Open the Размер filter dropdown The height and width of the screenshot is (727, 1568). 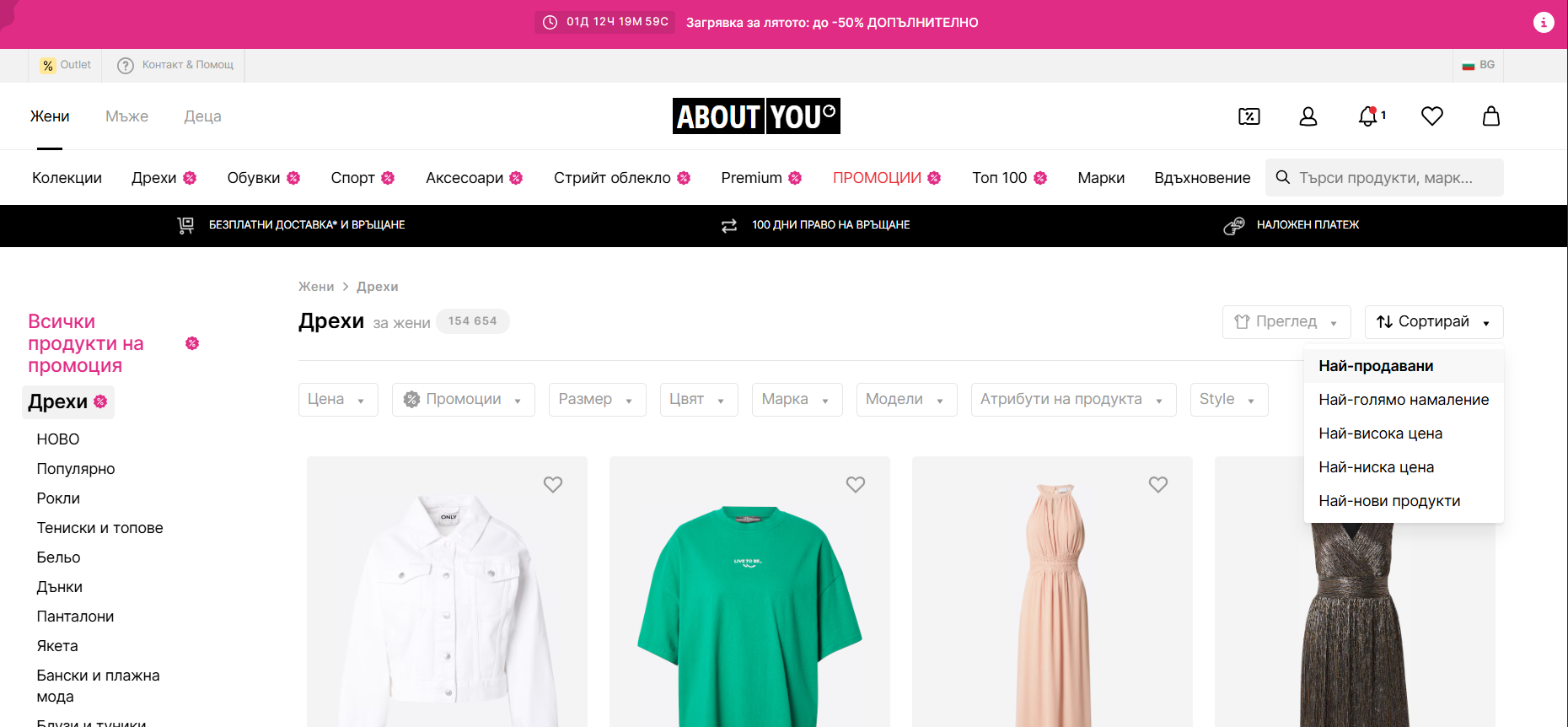pyautogui.click(x=596, y=400)
